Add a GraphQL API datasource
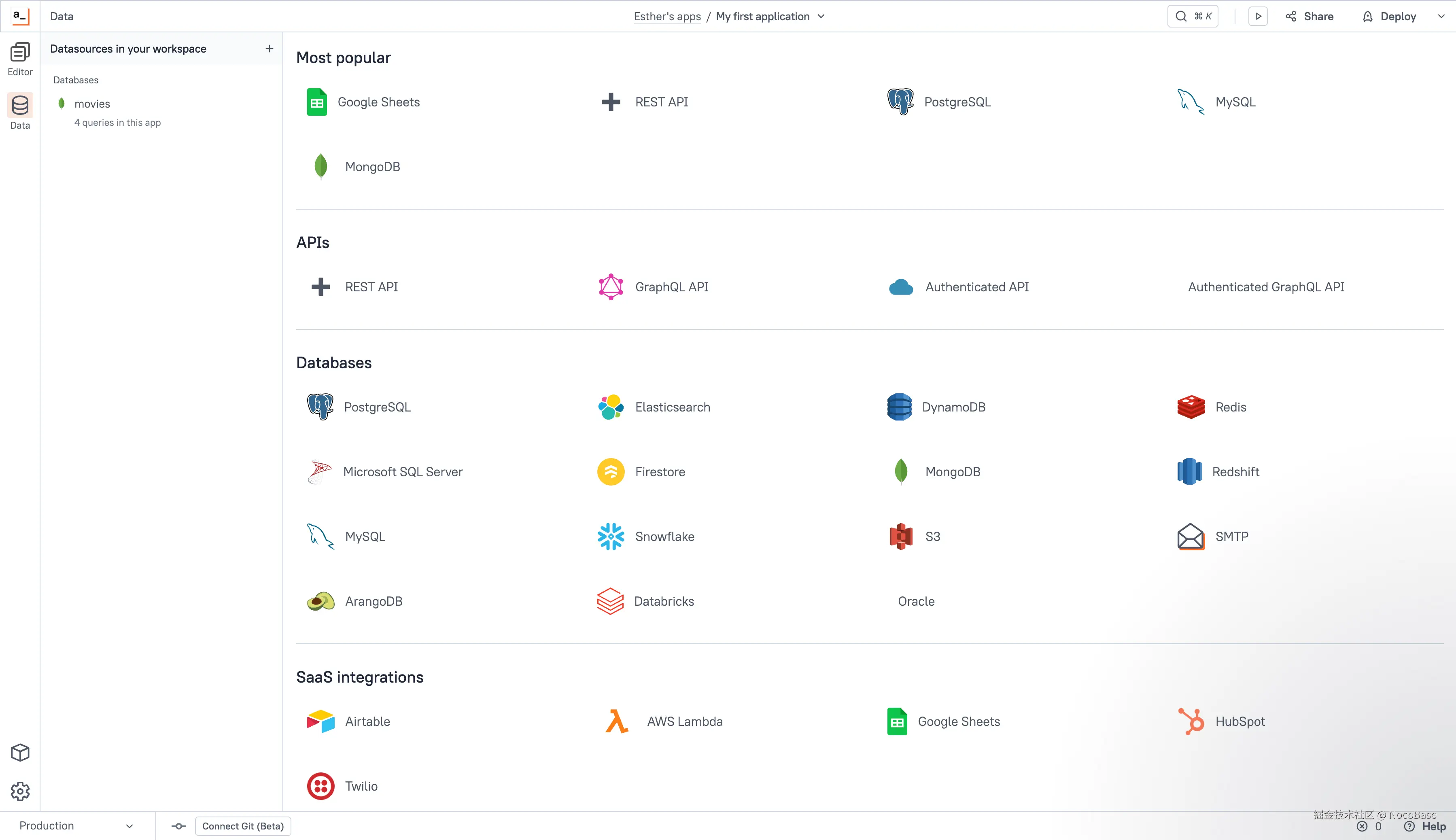Screen dimensions: 1456x840 click(671, 286)
